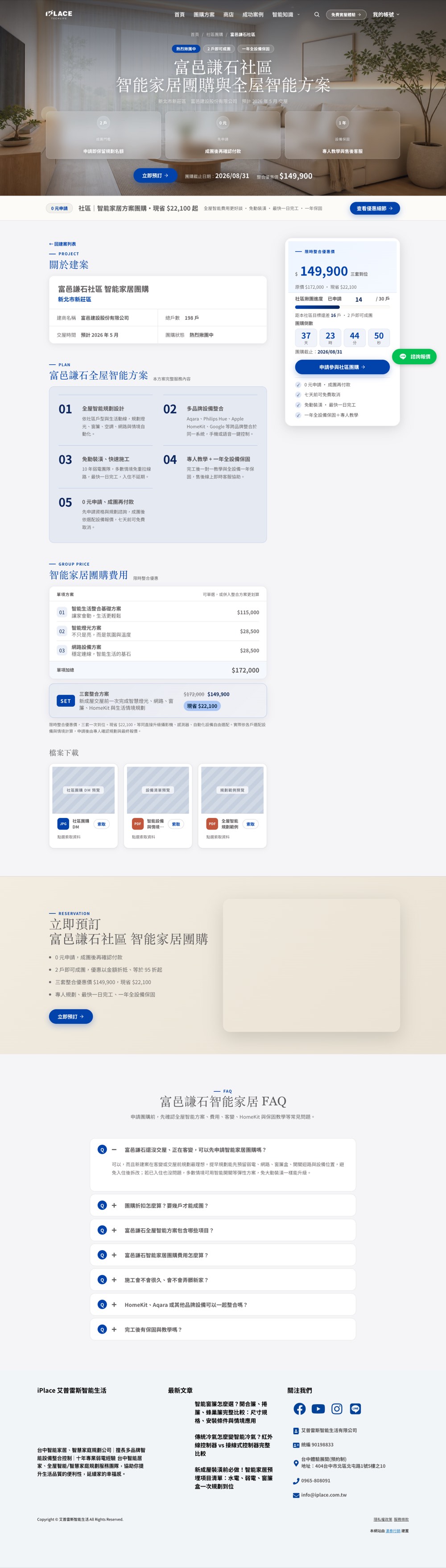
Task: Open the 規劃範例預覽 thumbnail
Action: pyautogui.click(x=232, y=790)
